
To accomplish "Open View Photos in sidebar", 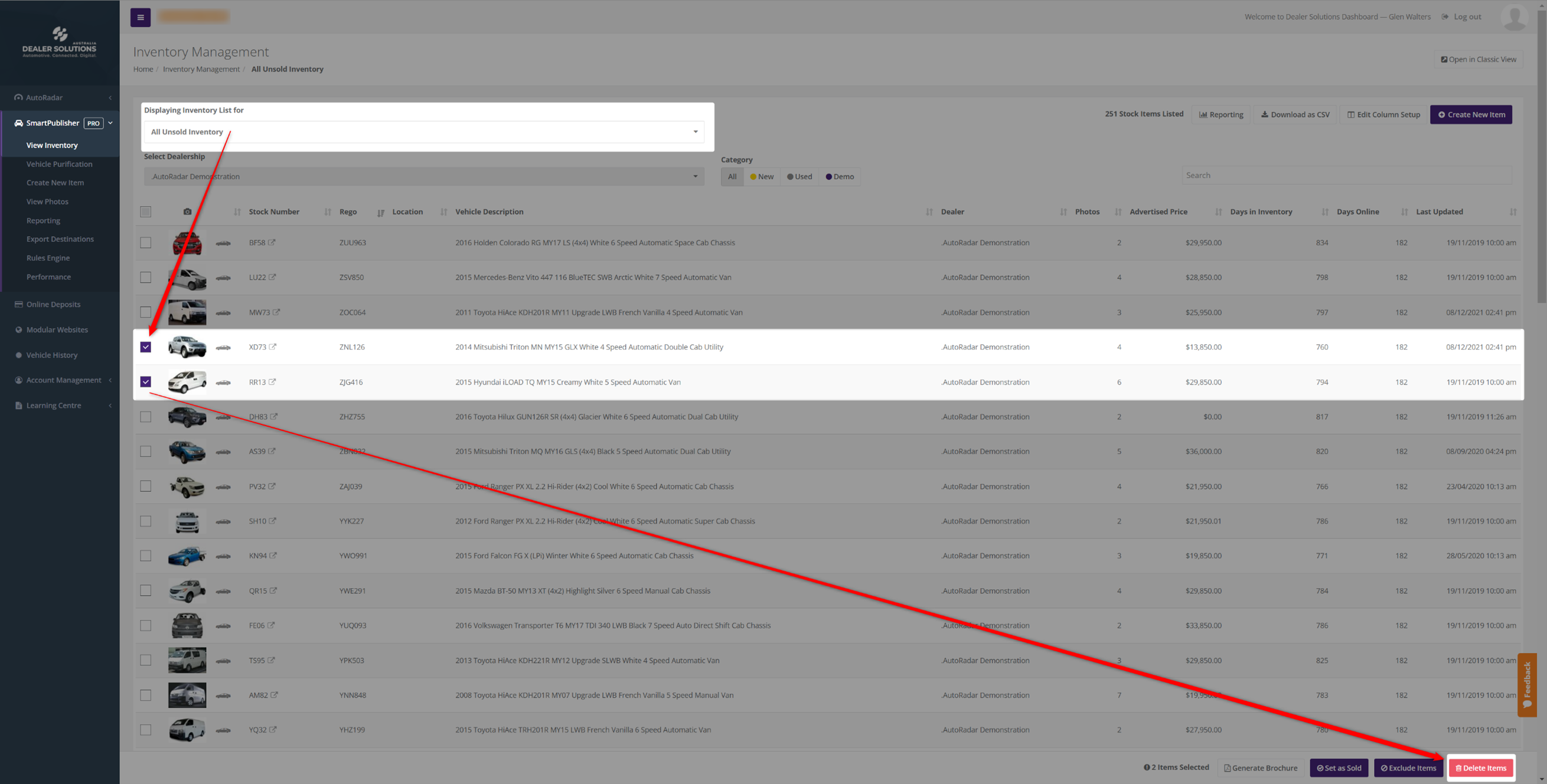I will (x=47, y=202).
